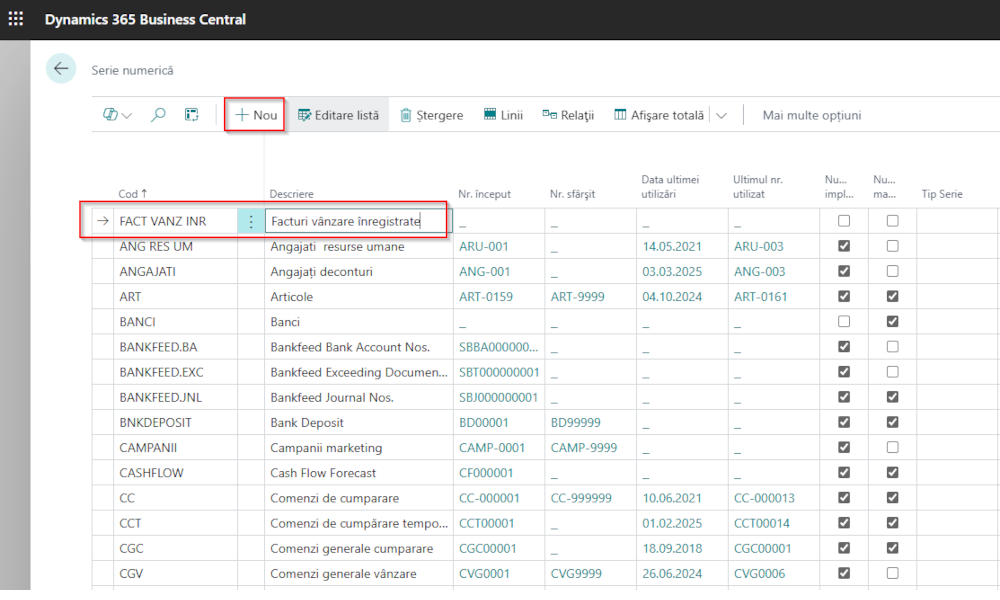Toggle manual numbering checkbox for ART

click(x=892, y=296)
